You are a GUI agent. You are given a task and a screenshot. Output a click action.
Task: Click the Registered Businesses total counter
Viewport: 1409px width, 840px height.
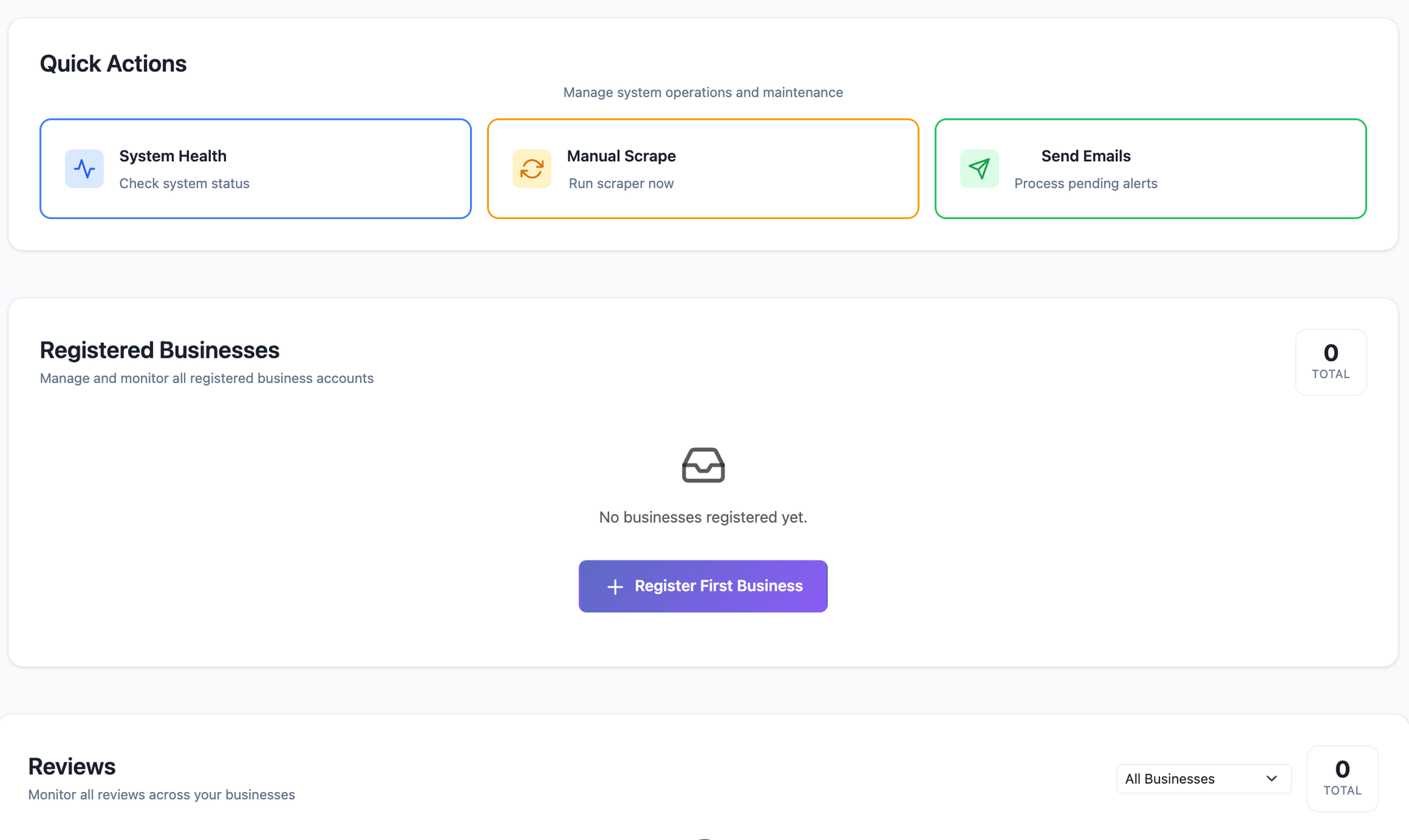click(1331, 362)
